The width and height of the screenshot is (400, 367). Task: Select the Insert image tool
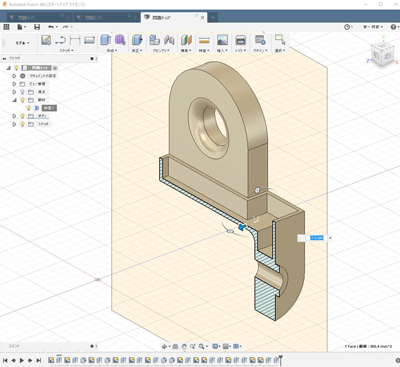pos(222,40)
